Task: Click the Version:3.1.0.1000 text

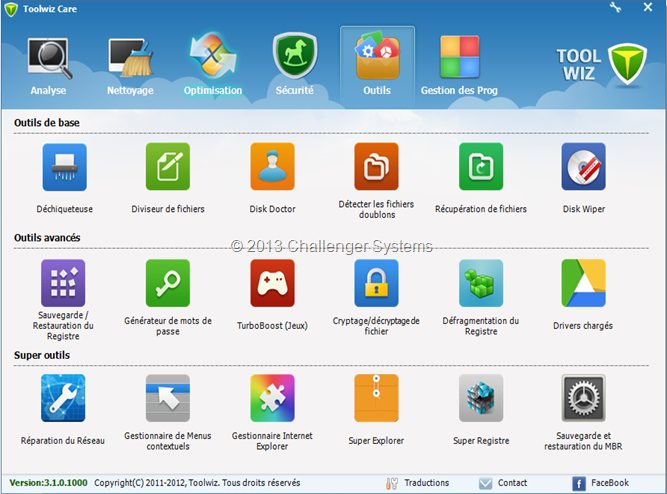Action: click(x=48, y=483)
